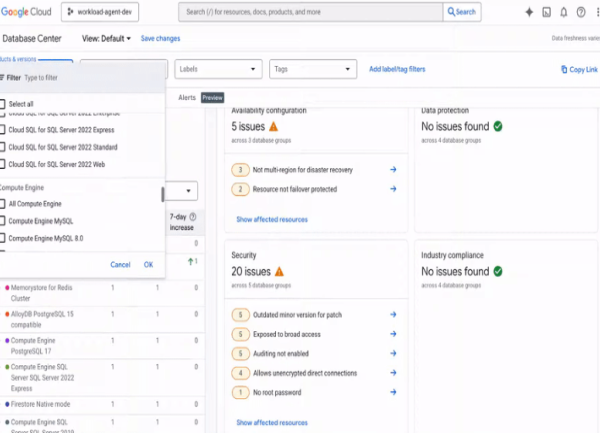Viewport: 600px width, 433px height.
Task: Open help question mark icon
Action: coord(581,12)
